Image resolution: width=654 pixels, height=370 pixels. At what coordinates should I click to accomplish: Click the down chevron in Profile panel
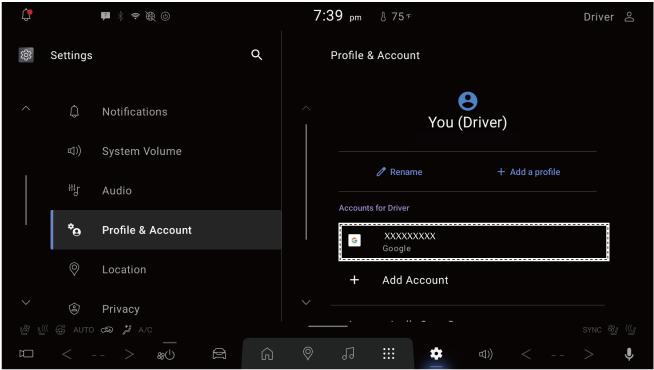306,302
